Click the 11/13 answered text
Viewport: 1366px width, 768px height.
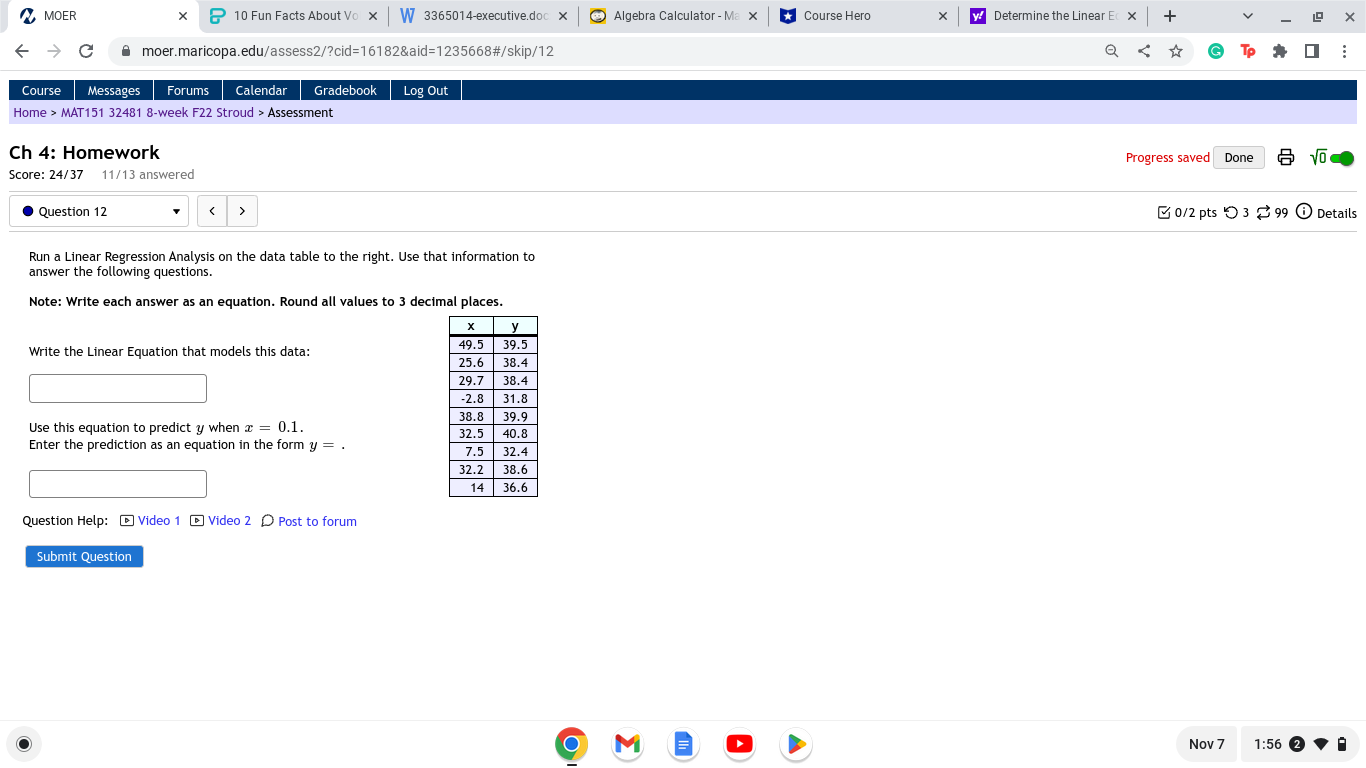(x=148, y=174)
